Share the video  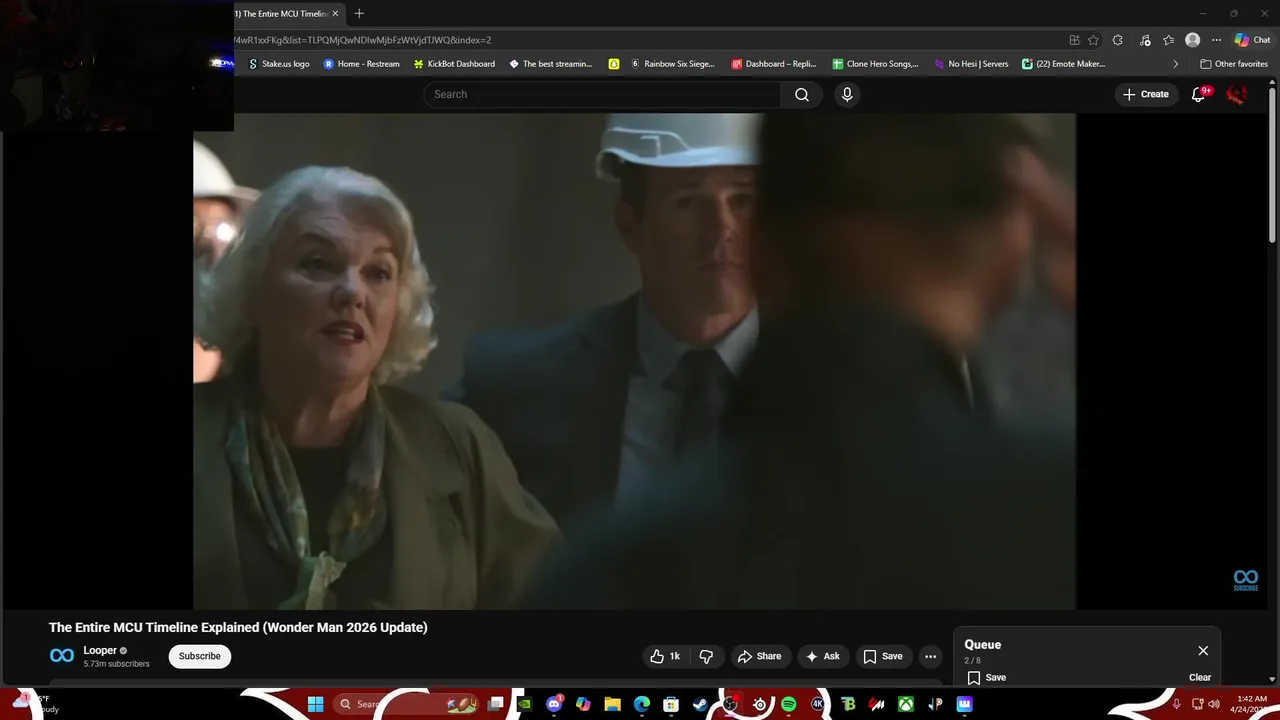pyautogui.click(x=759, y=656)
